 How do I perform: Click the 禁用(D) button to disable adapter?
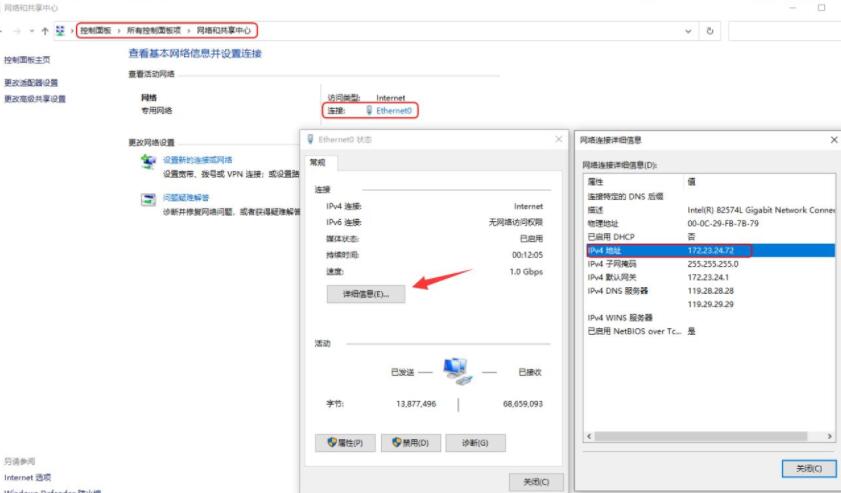(410, 442)
